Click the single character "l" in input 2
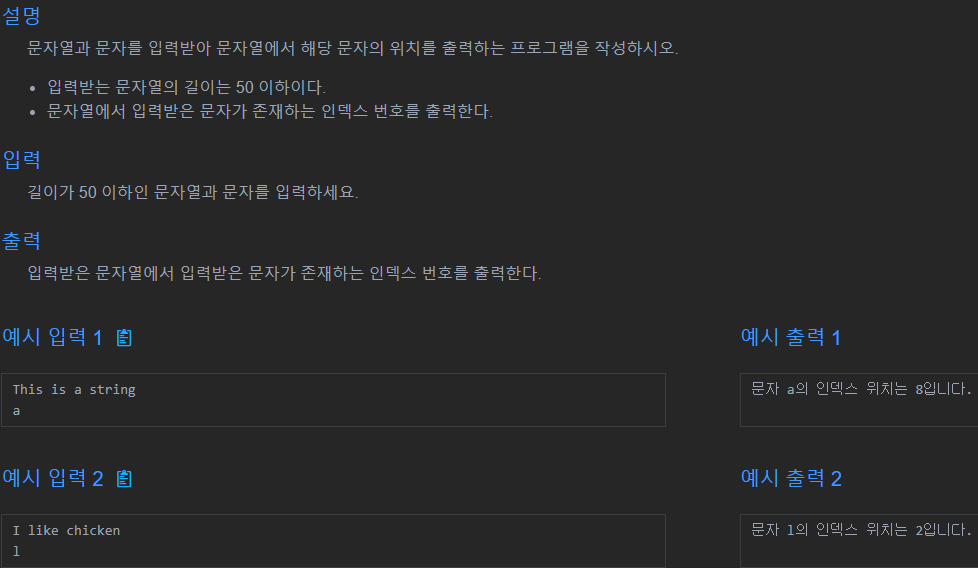 [x=16, y=551]
